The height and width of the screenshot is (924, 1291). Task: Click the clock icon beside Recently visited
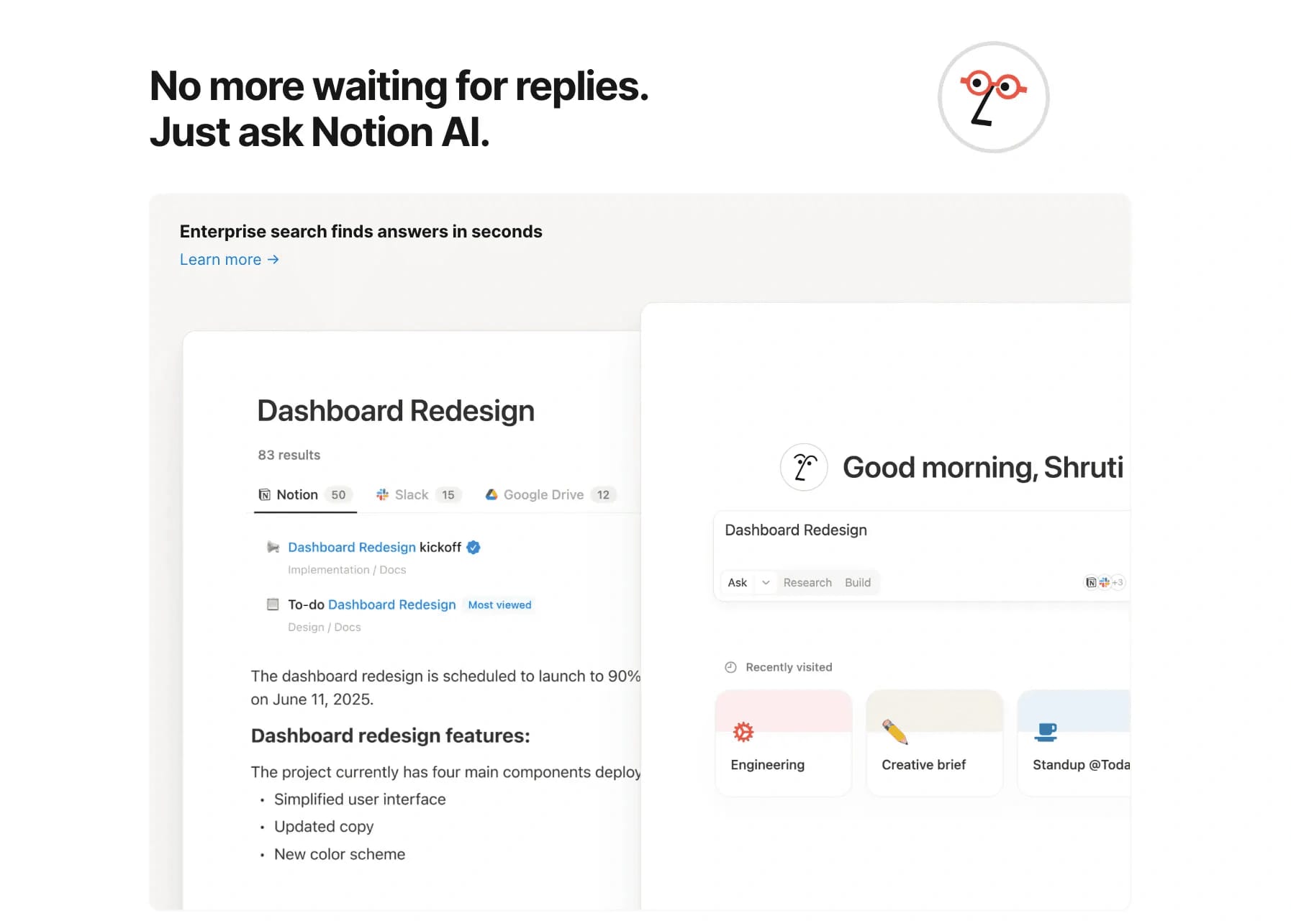coord(730,666)
